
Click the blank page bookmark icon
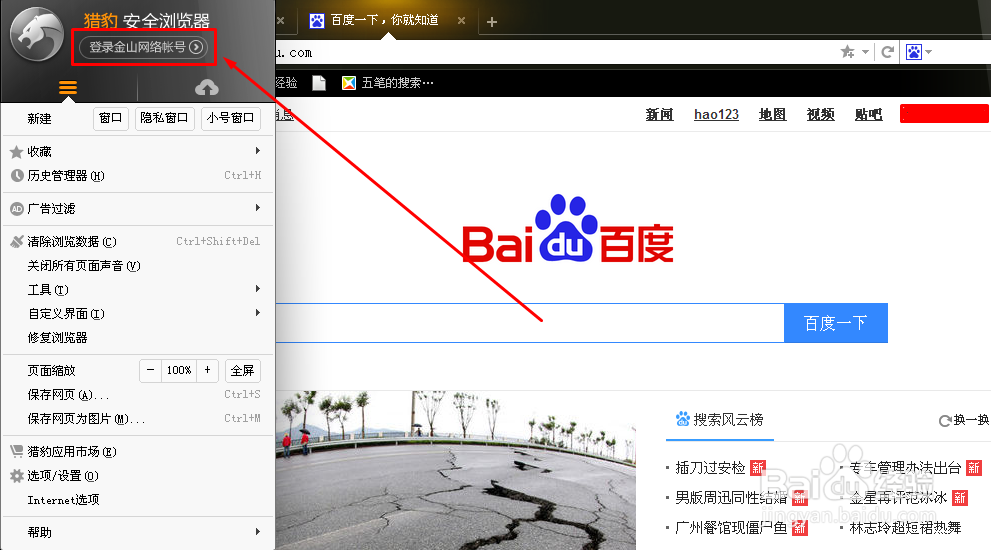tap(319, 83)
